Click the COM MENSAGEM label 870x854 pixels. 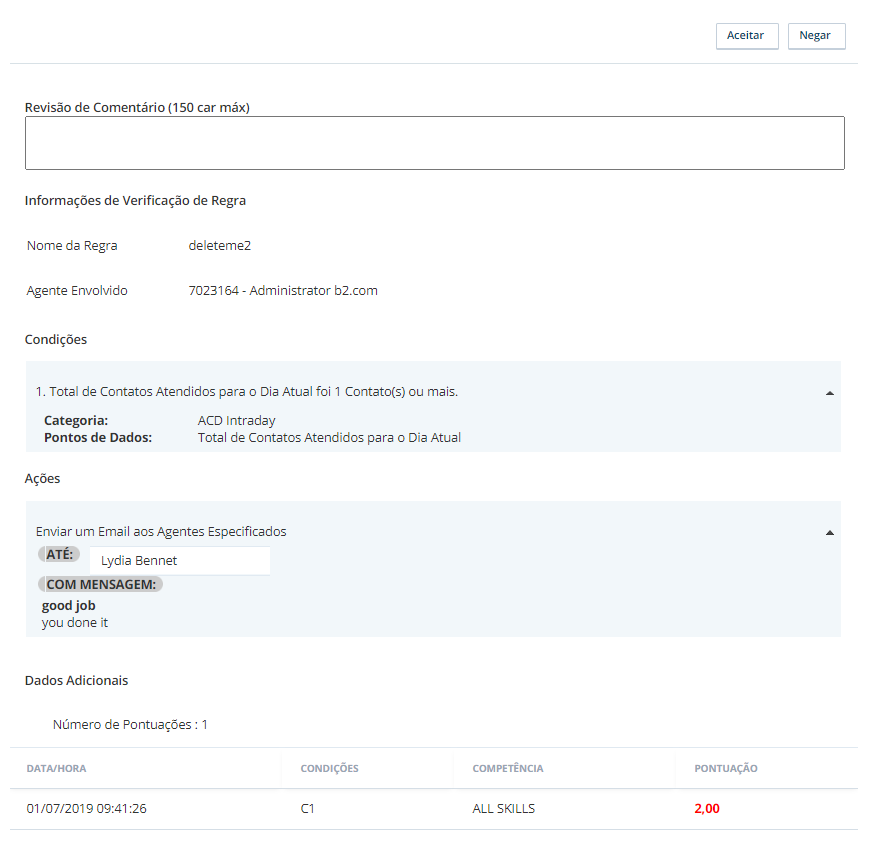[100, 584]
